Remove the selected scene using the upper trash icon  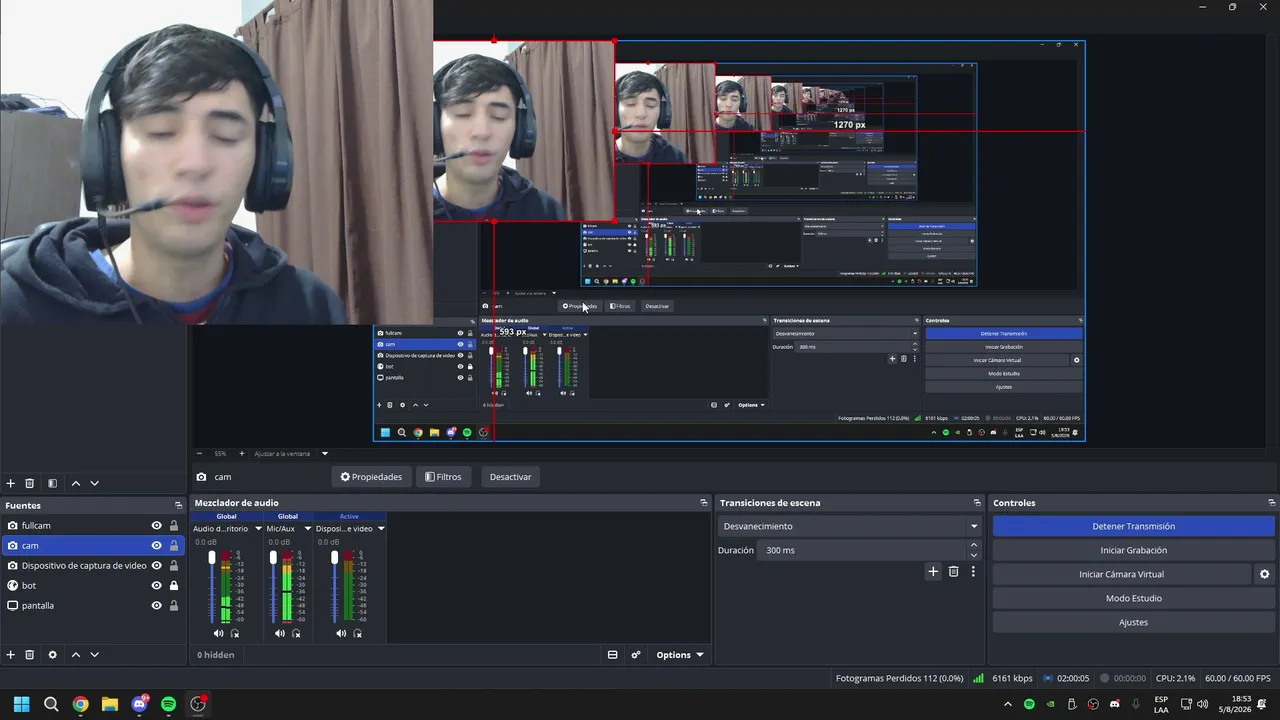[x=30, y=483]
